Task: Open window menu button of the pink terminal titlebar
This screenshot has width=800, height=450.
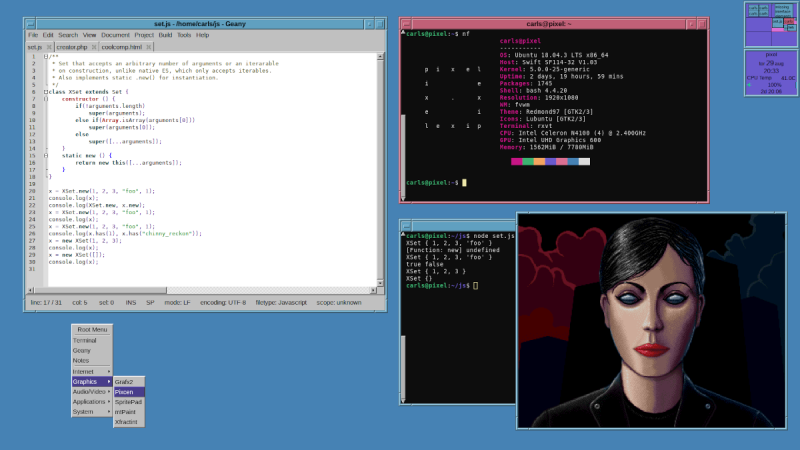Action: [407, 24]
